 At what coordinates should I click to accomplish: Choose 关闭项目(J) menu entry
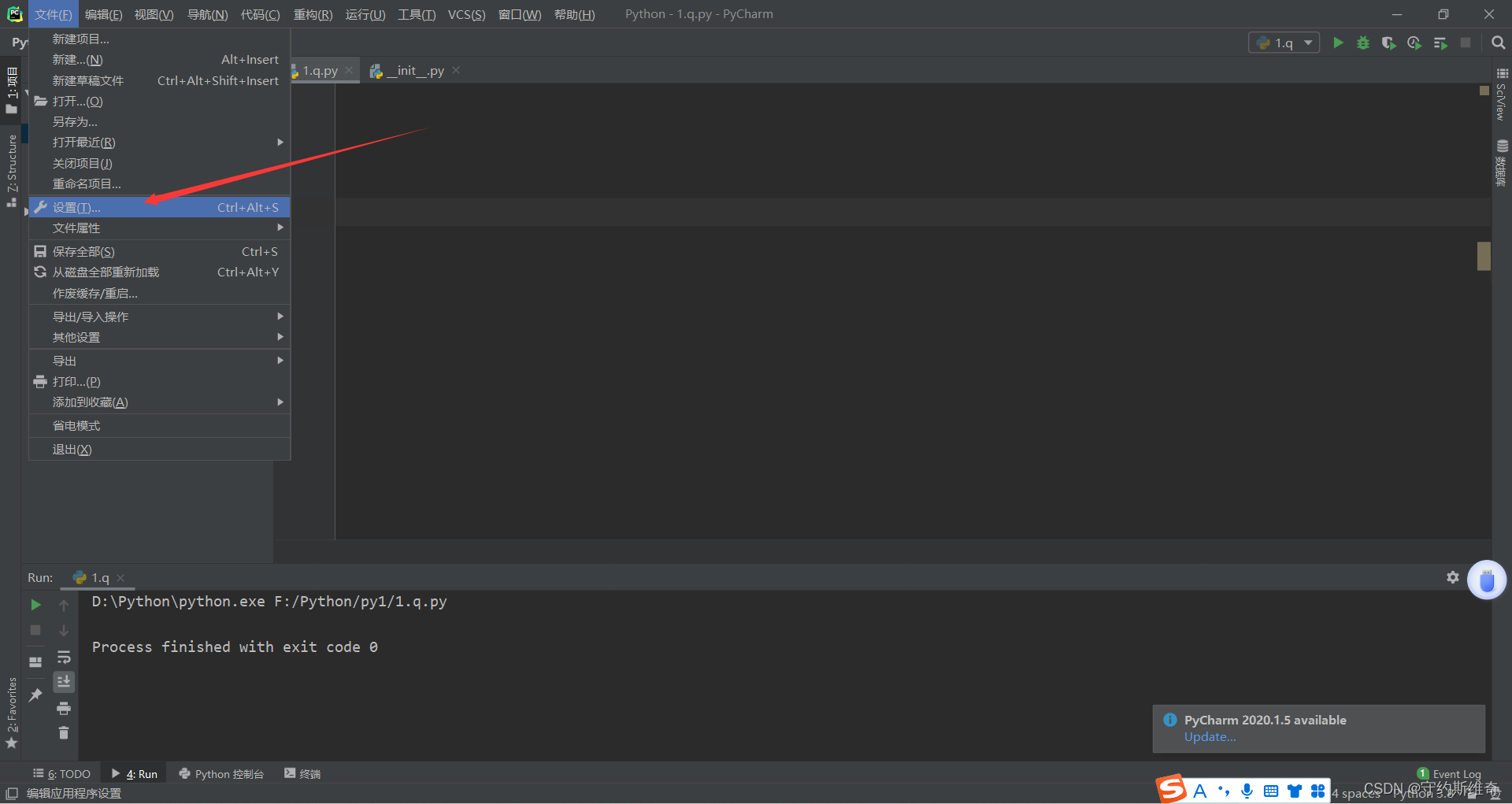(x=160, y=163)
